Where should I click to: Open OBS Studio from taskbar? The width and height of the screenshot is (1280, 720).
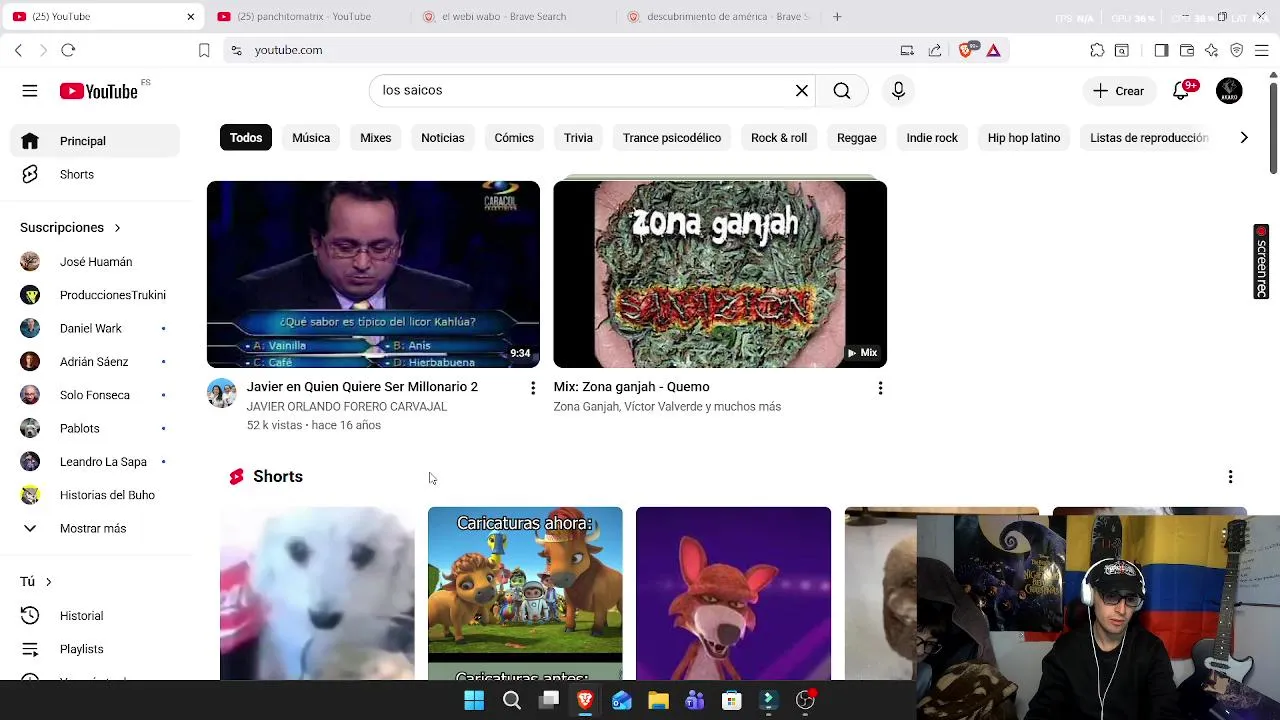805,700
